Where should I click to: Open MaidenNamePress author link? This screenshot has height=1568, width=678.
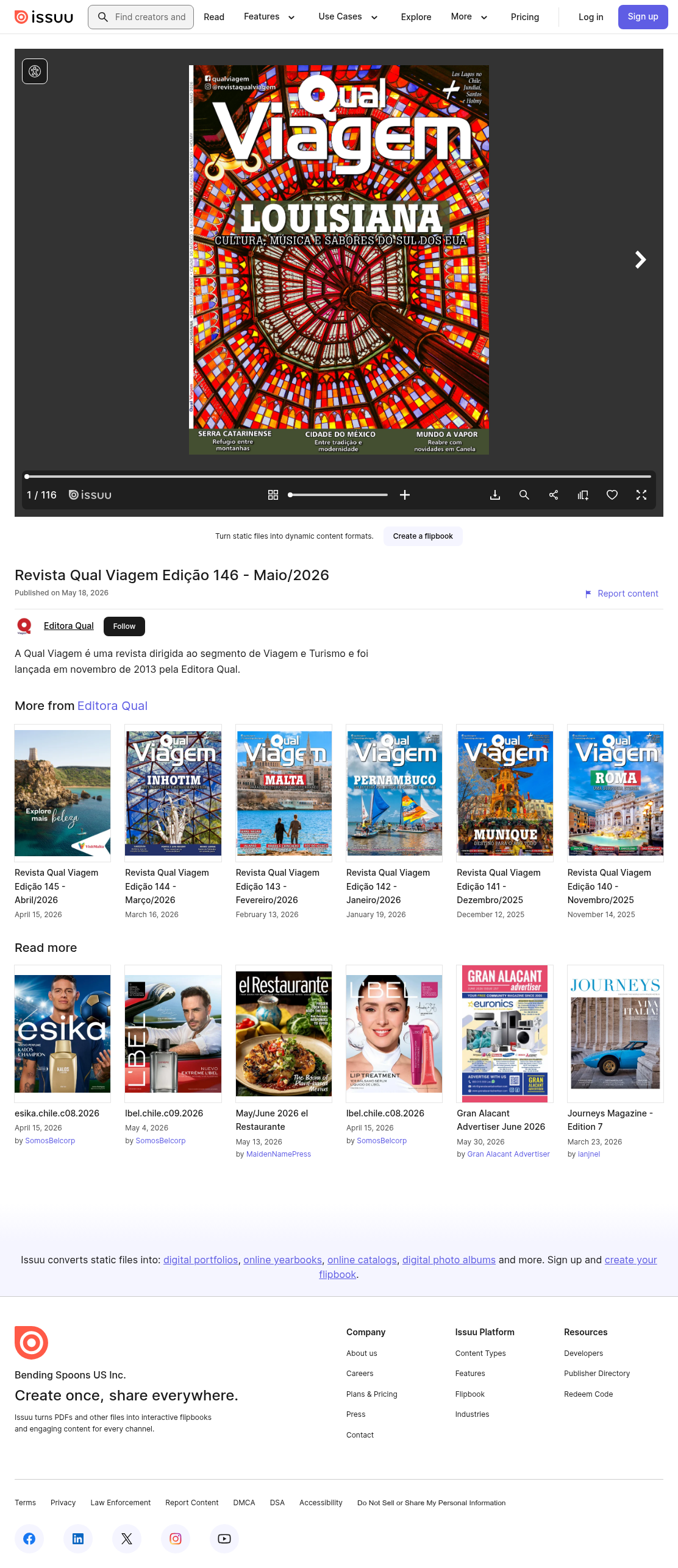(x=279, y=1154)
